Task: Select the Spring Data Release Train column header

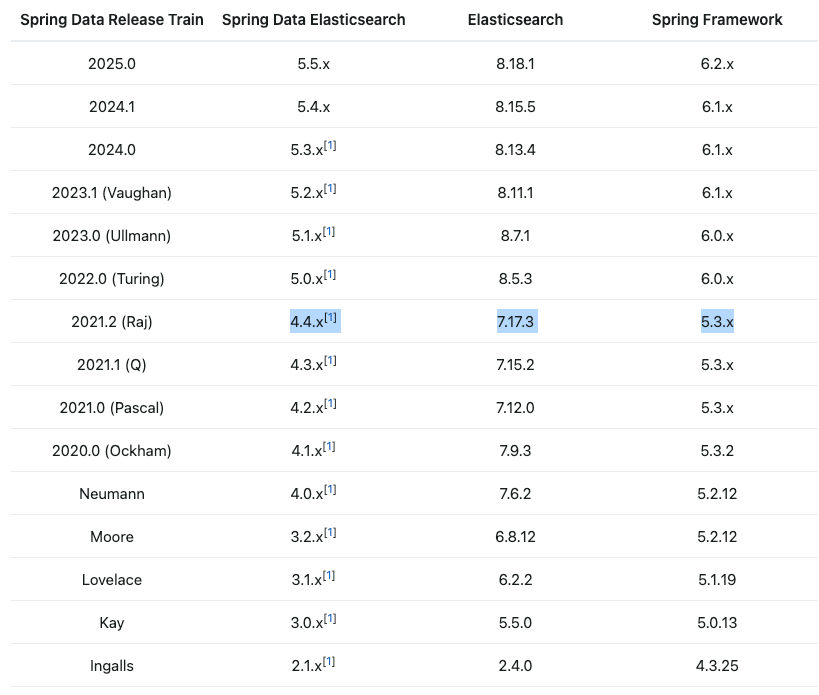Action: (112, 20)
